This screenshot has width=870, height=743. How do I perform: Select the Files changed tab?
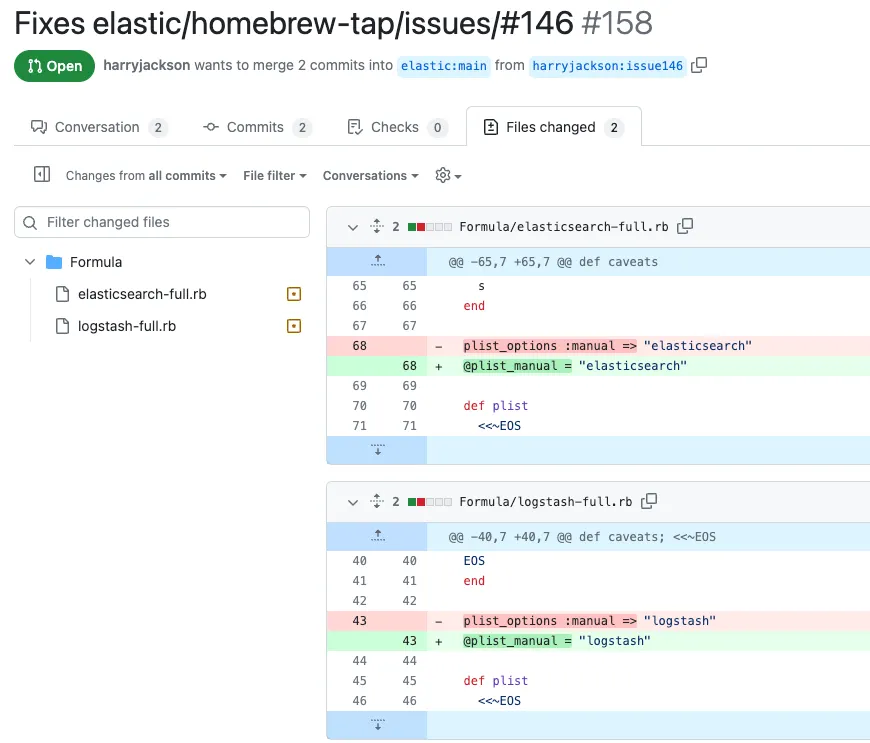pyautogui.click(x=553, y=127)
